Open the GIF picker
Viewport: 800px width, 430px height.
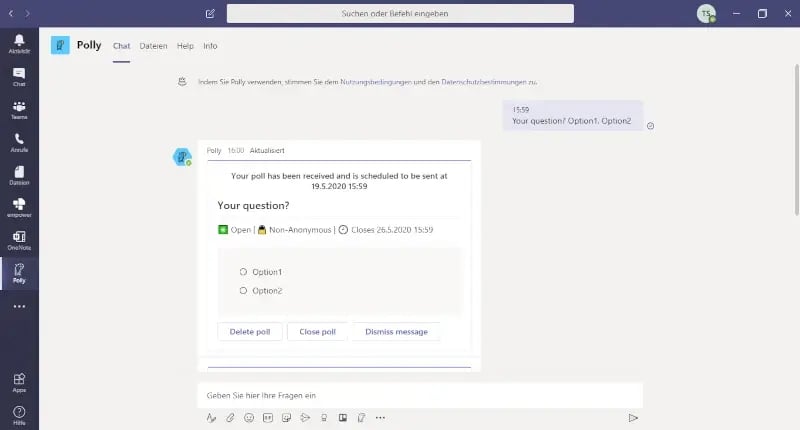tap(268, 418)
